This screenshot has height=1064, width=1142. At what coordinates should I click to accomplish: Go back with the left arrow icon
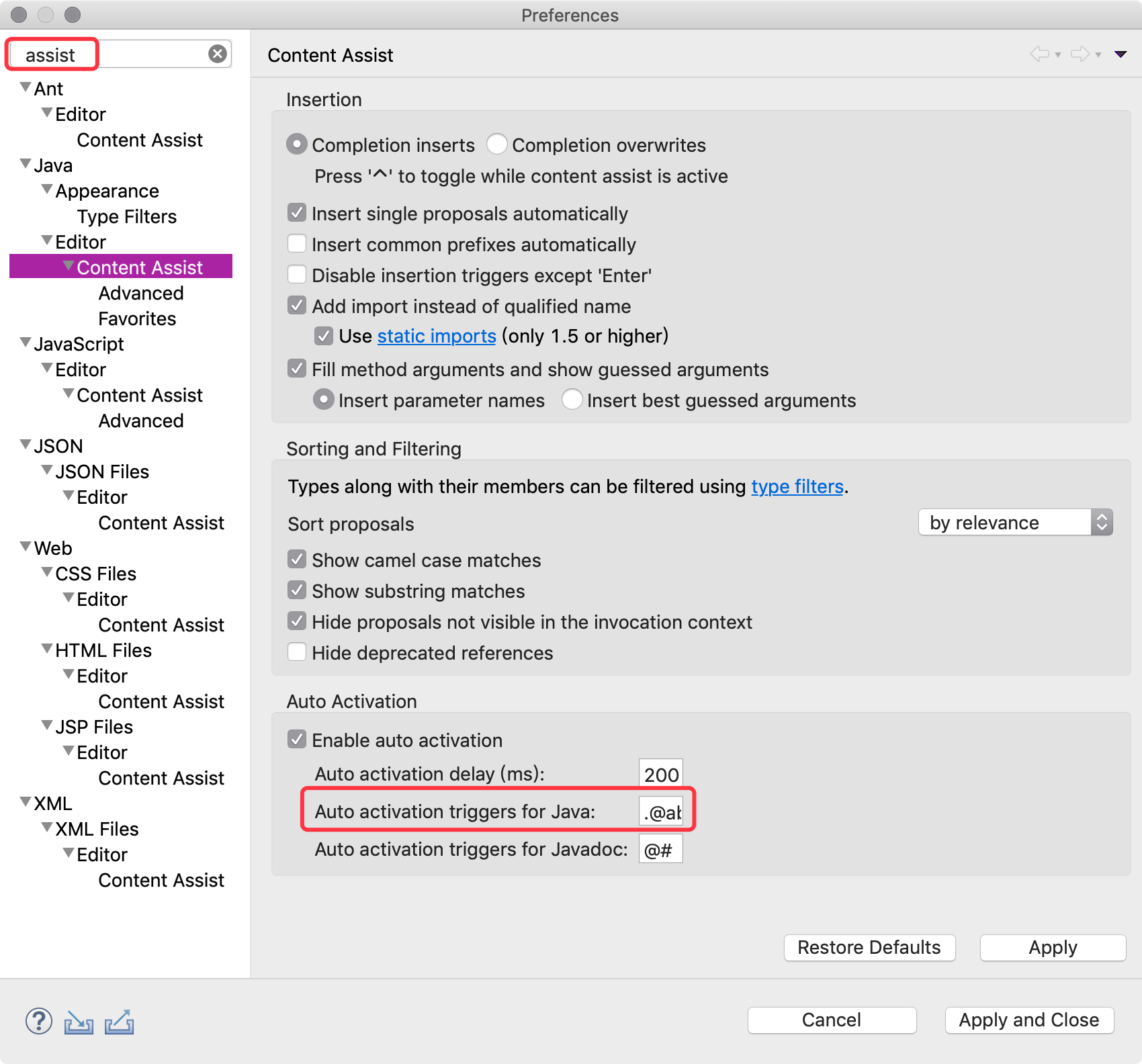[1040, 54]
